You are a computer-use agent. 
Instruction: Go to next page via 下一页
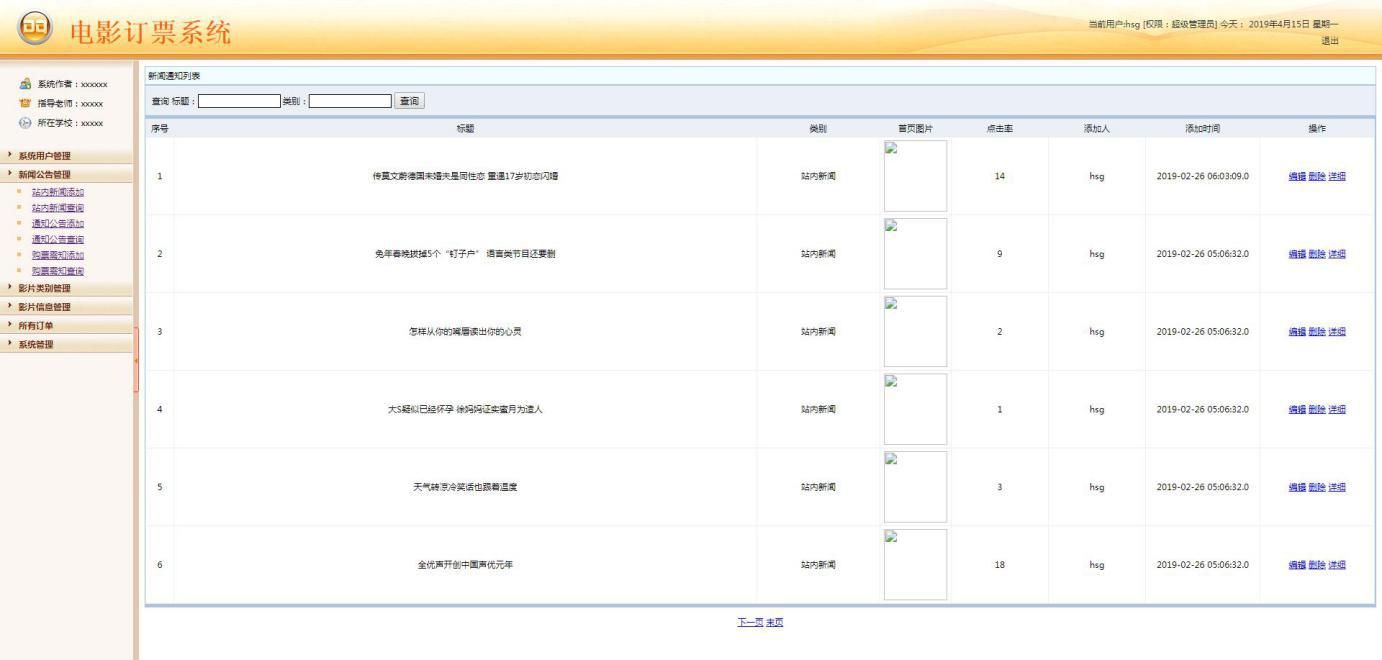750,623
